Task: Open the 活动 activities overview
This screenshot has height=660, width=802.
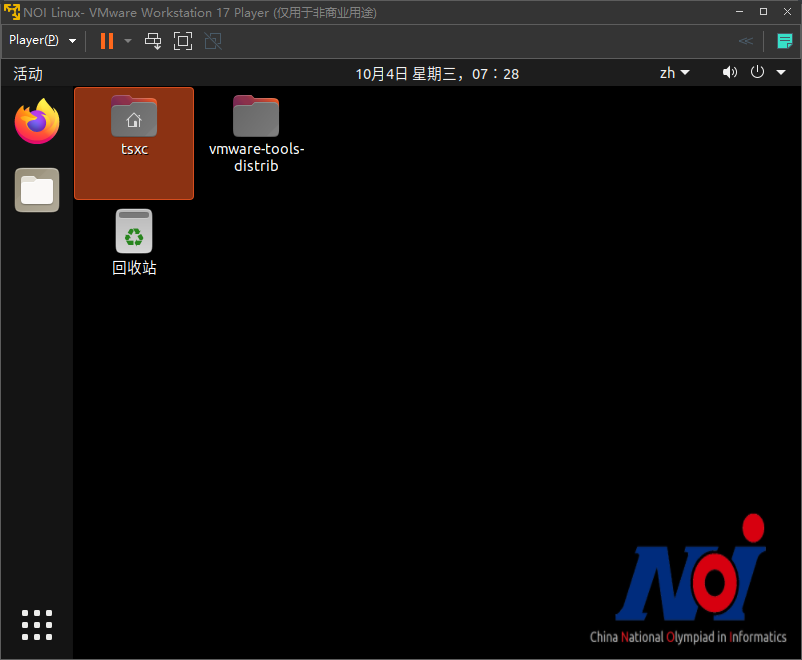Action: point(28,73)
